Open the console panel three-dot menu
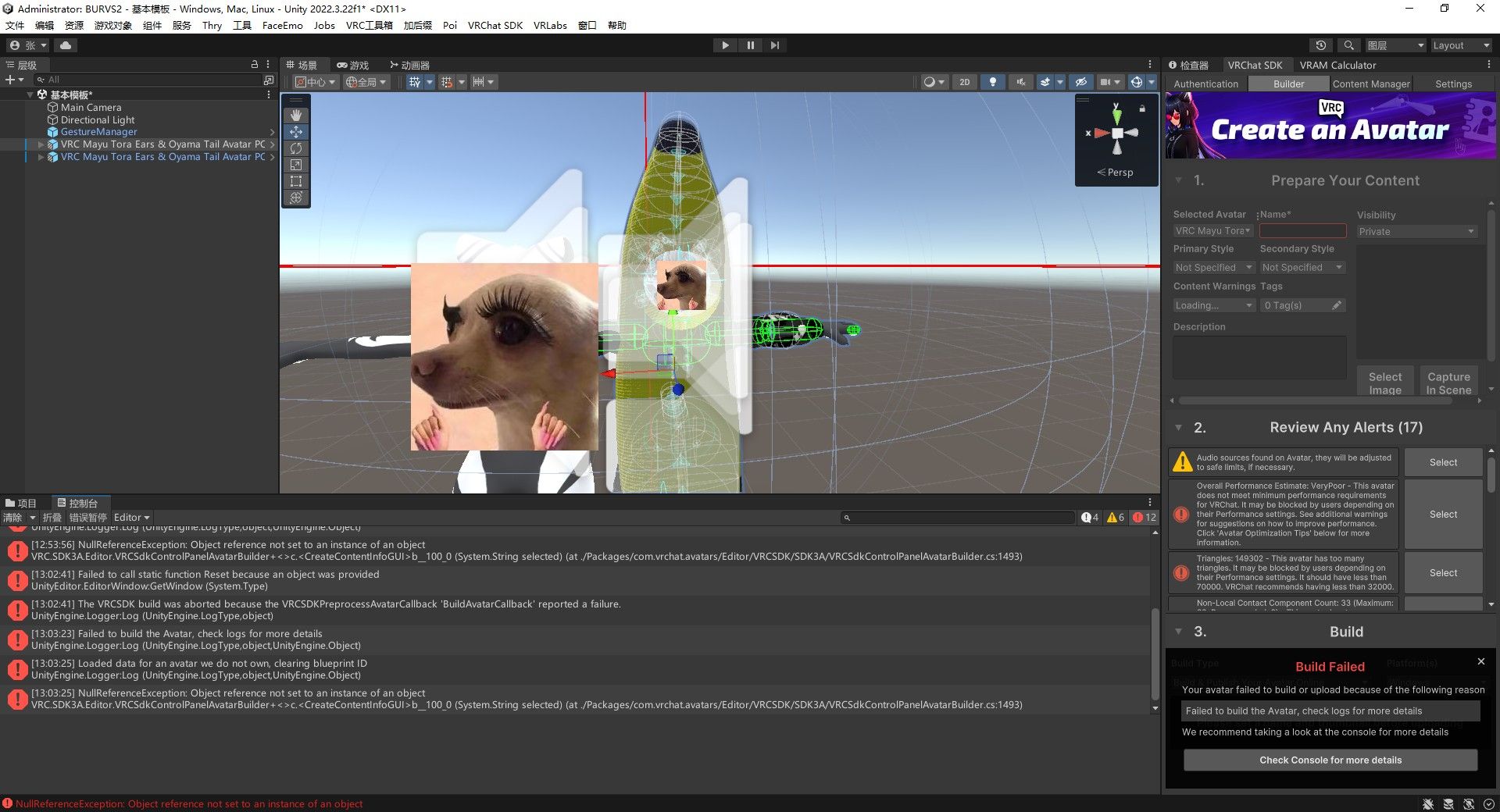Viewport: 1500px width, 812px height. (1149, 503)
